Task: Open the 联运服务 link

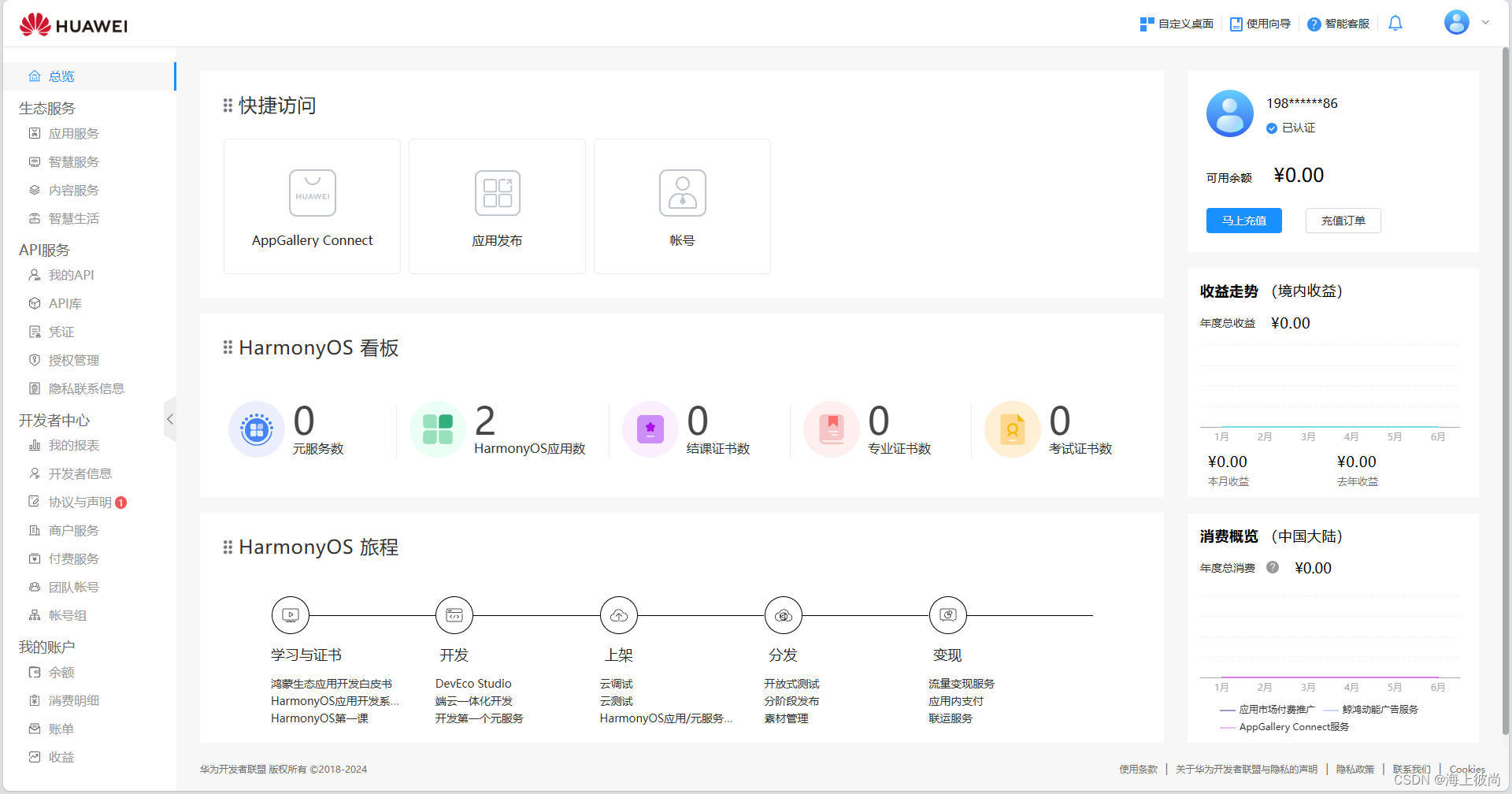Action: (951, 718)
